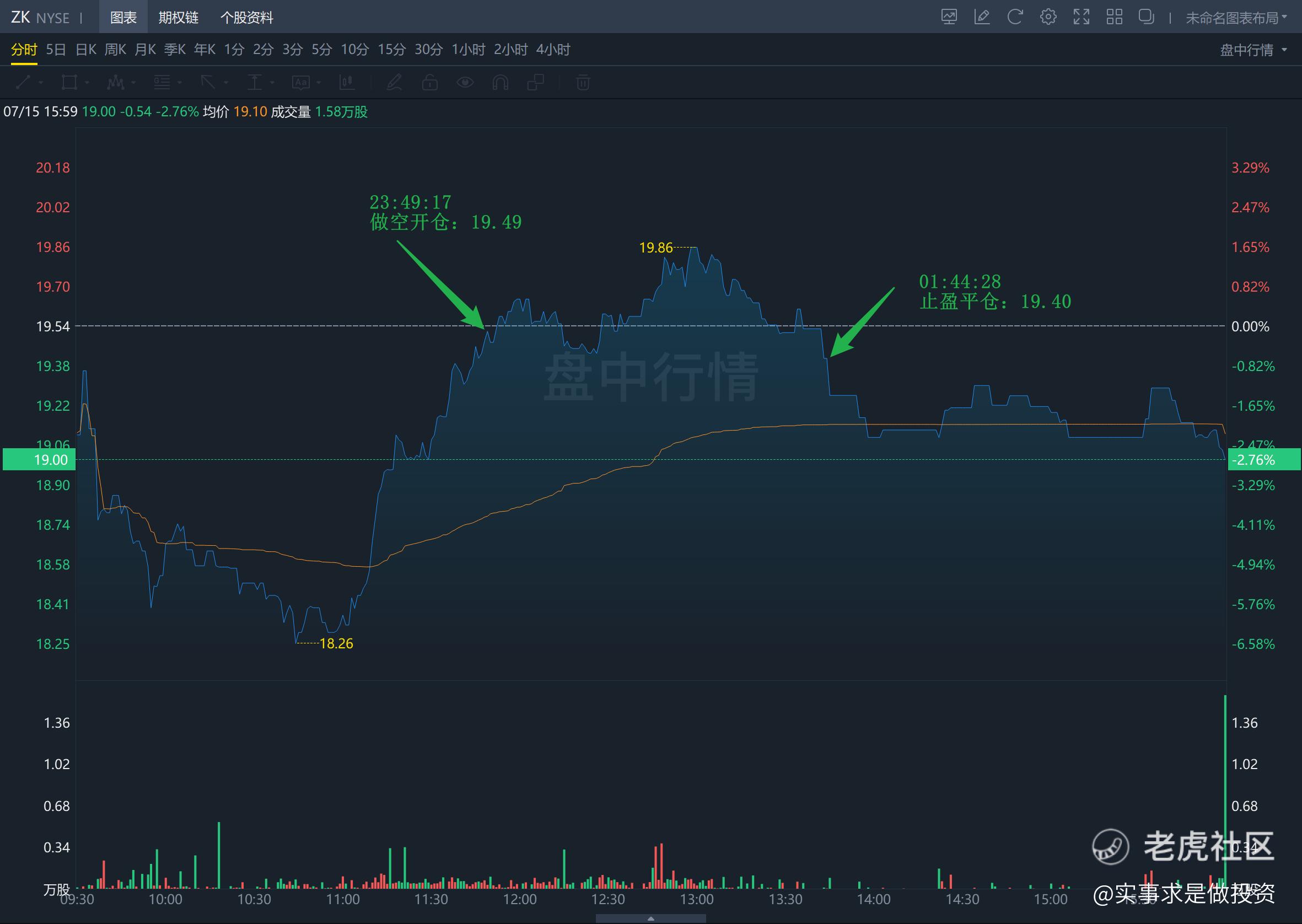Expand the 未命名图表布局 layout dropdown
The height and width of the screenshot is (924, 1302).
pos(1235,18)
